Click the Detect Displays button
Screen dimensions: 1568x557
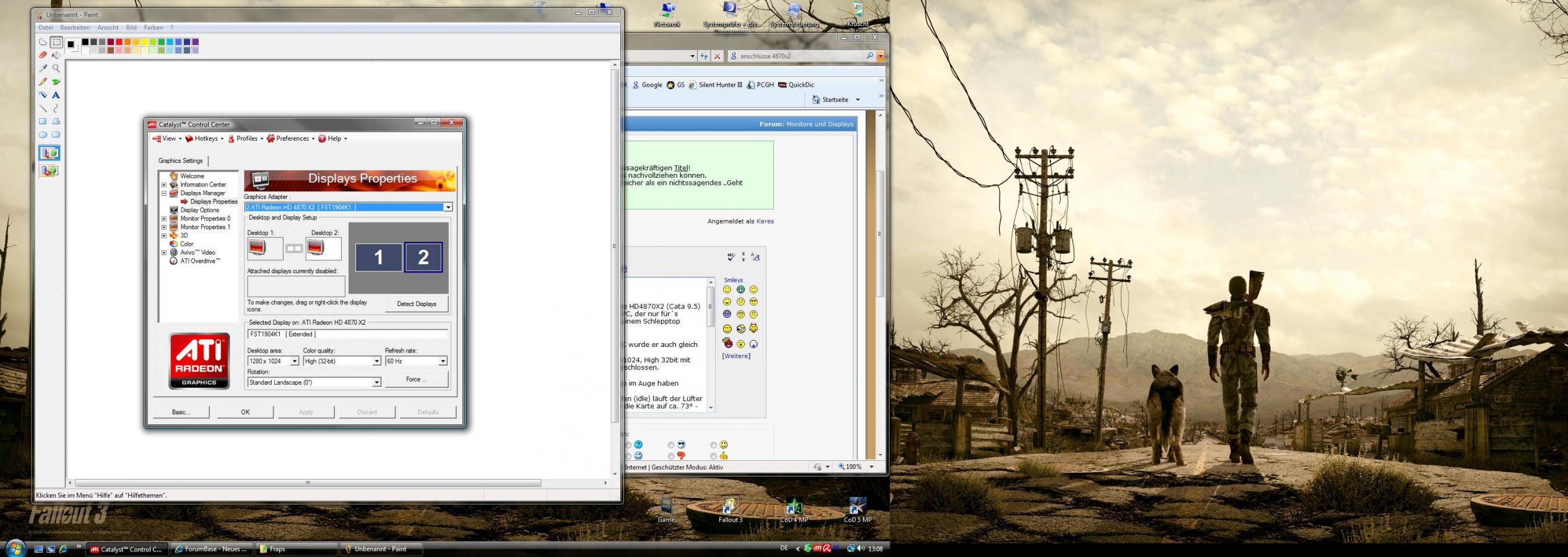(x=417, y=304)
